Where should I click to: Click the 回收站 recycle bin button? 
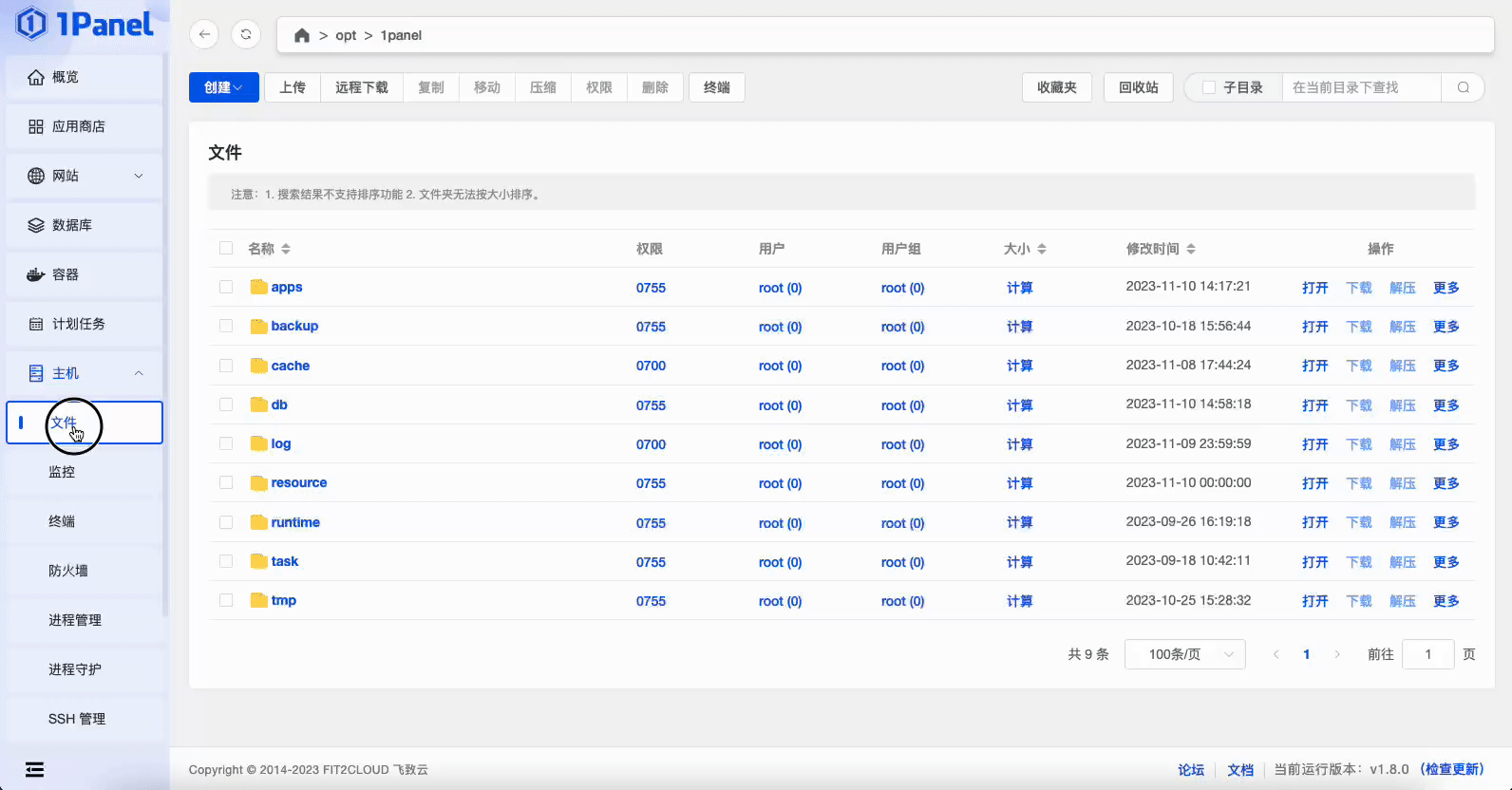(x=1138, y=87)
